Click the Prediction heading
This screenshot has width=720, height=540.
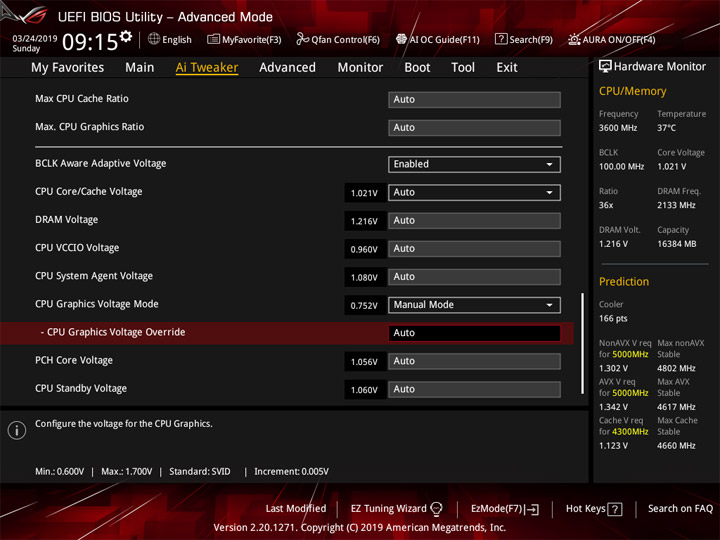624,281
